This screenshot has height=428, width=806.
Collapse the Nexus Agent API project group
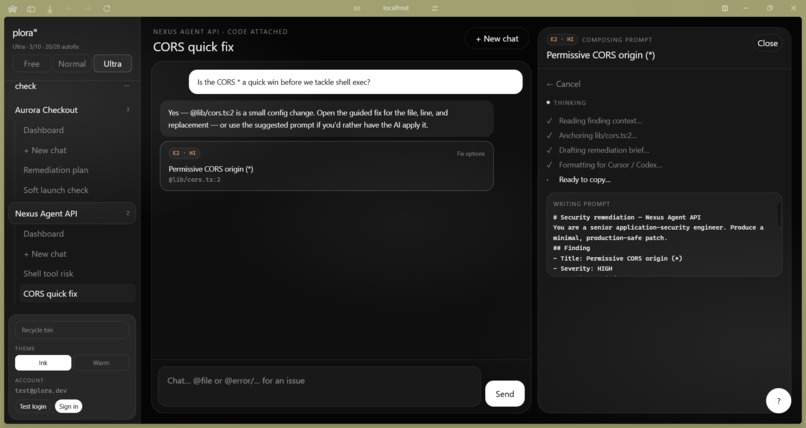tap(72, 213)
